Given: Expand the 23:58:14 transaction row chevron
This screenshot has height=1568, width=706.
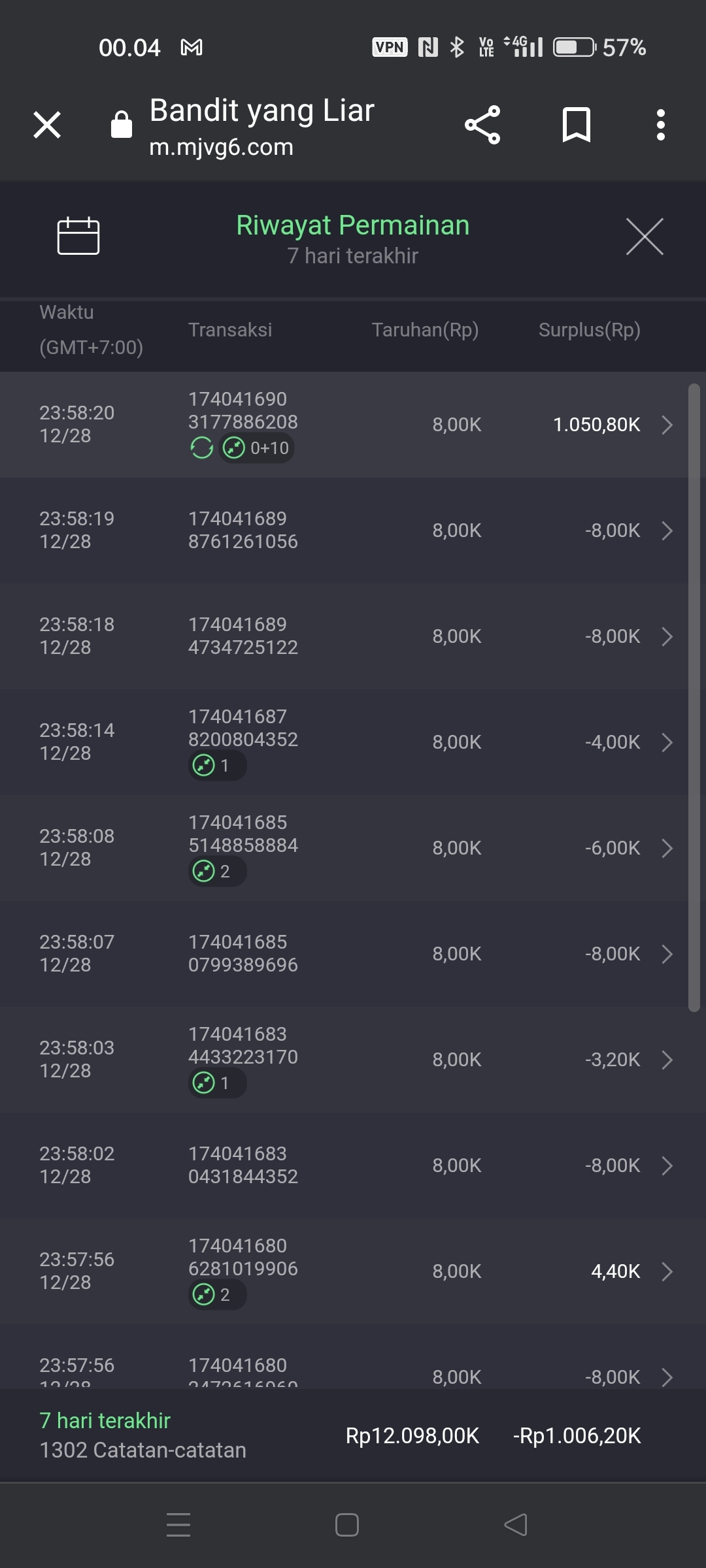Looking at the screenshot, I should pyautogui.click(x=667, y=742).
